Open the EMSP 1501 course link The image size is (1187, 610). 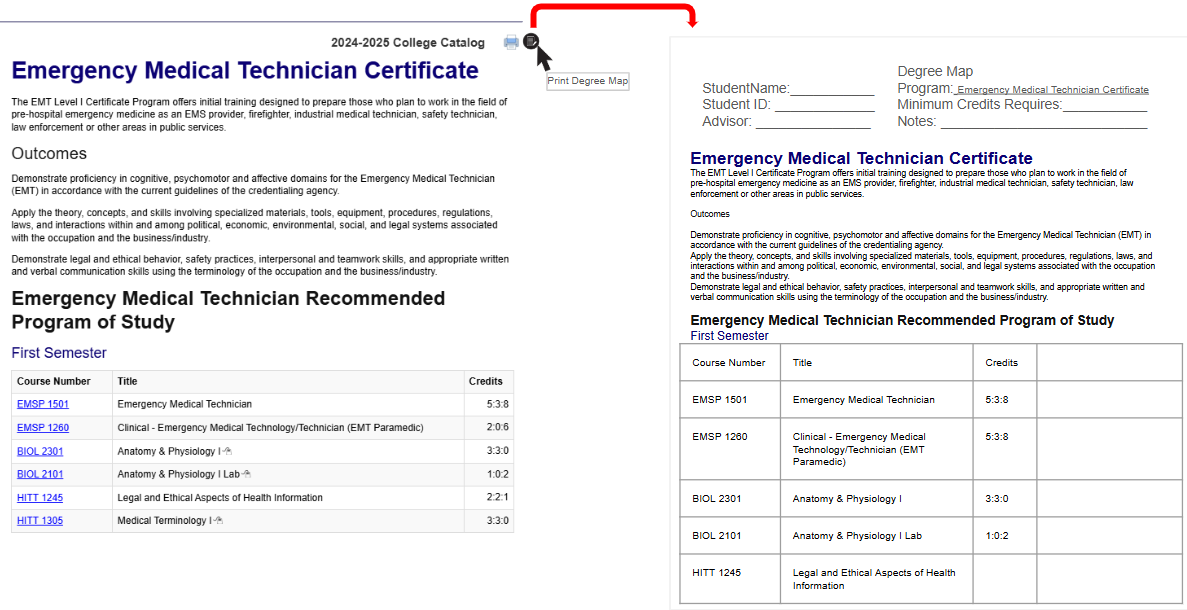point(42,404)
